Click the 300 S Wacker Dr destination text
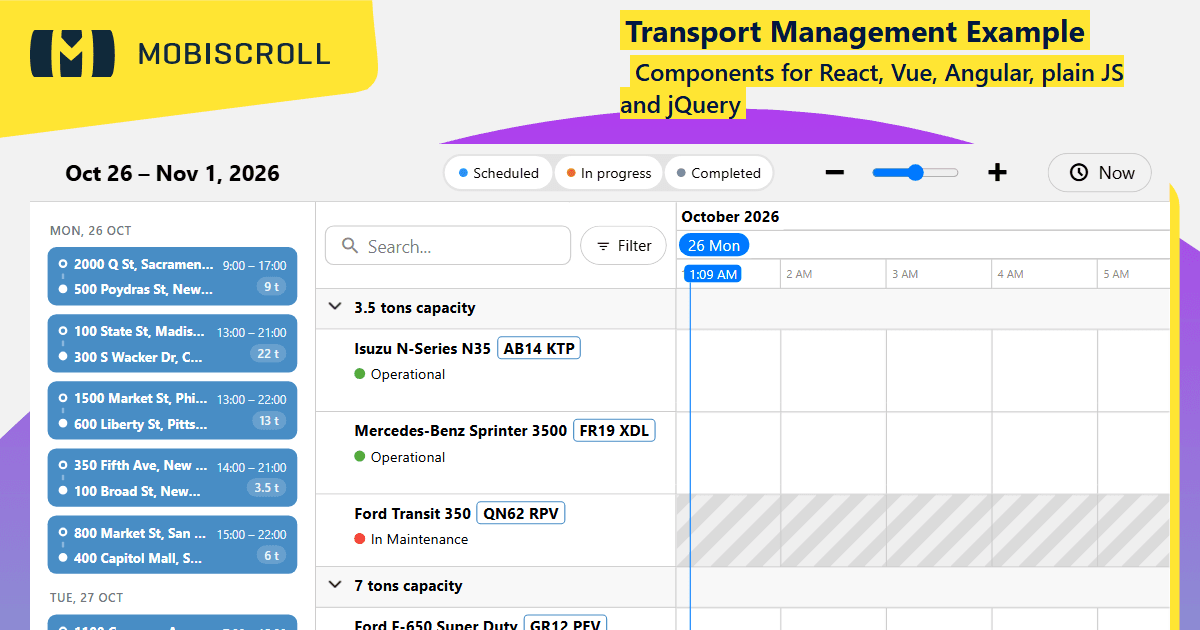This screenshot has width=1200, height=630. (138, 356)
